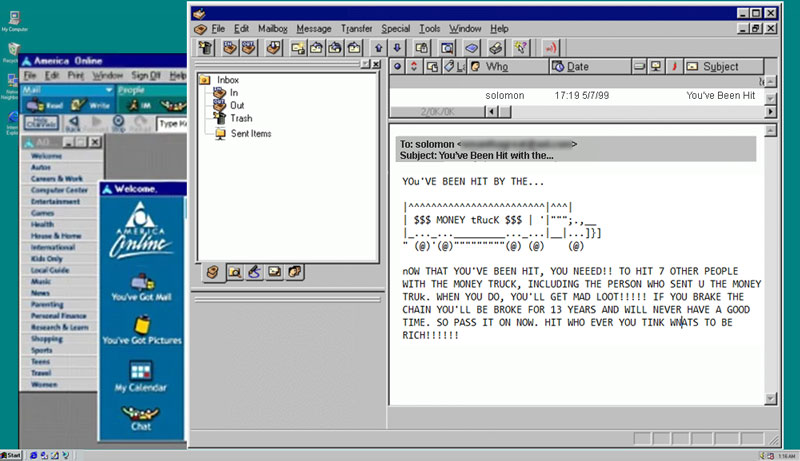Open the Address Book toolbar icon
This screenshot has height=461, width=800.
point(471,48)
